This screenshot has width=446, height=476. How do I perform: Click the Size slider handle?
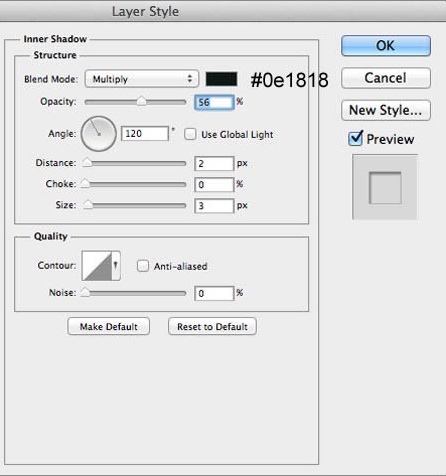pyautogui.click(x=88, y=204)
